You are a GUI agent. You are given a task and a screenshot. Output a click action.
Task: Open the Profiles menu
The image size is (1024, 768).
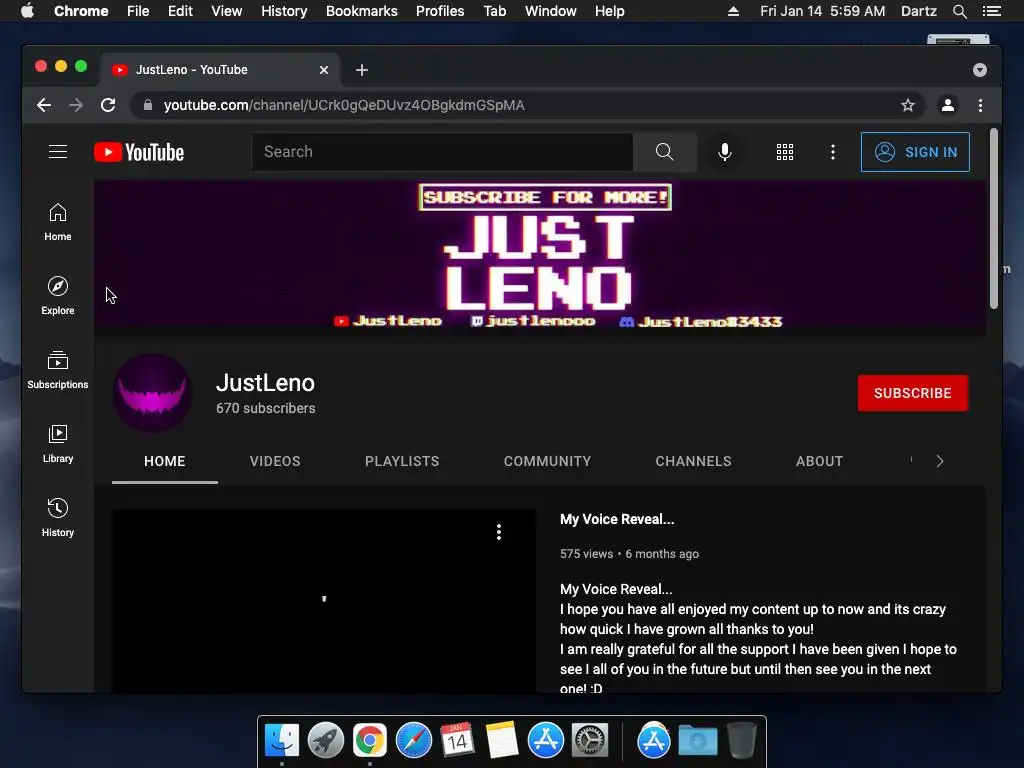(440, 11)
